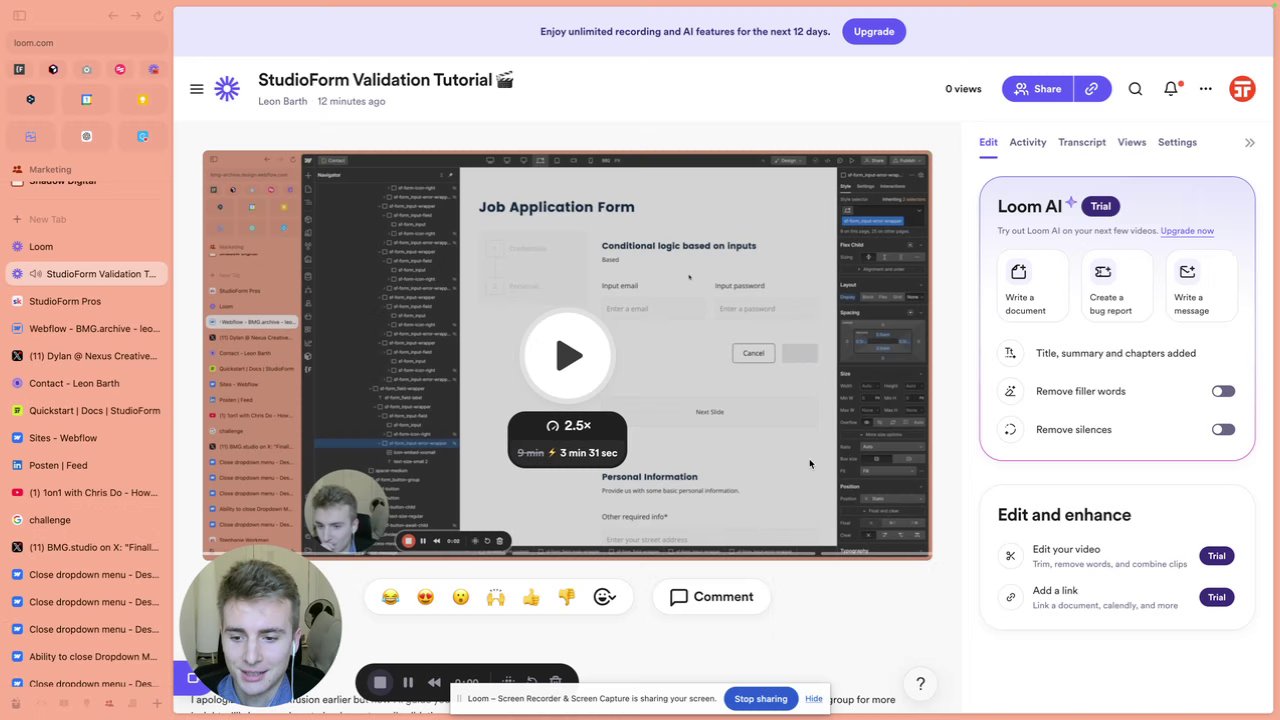Open the more emoji reactions picker
The image size is (1280, 720).
[x=604, y=597]
